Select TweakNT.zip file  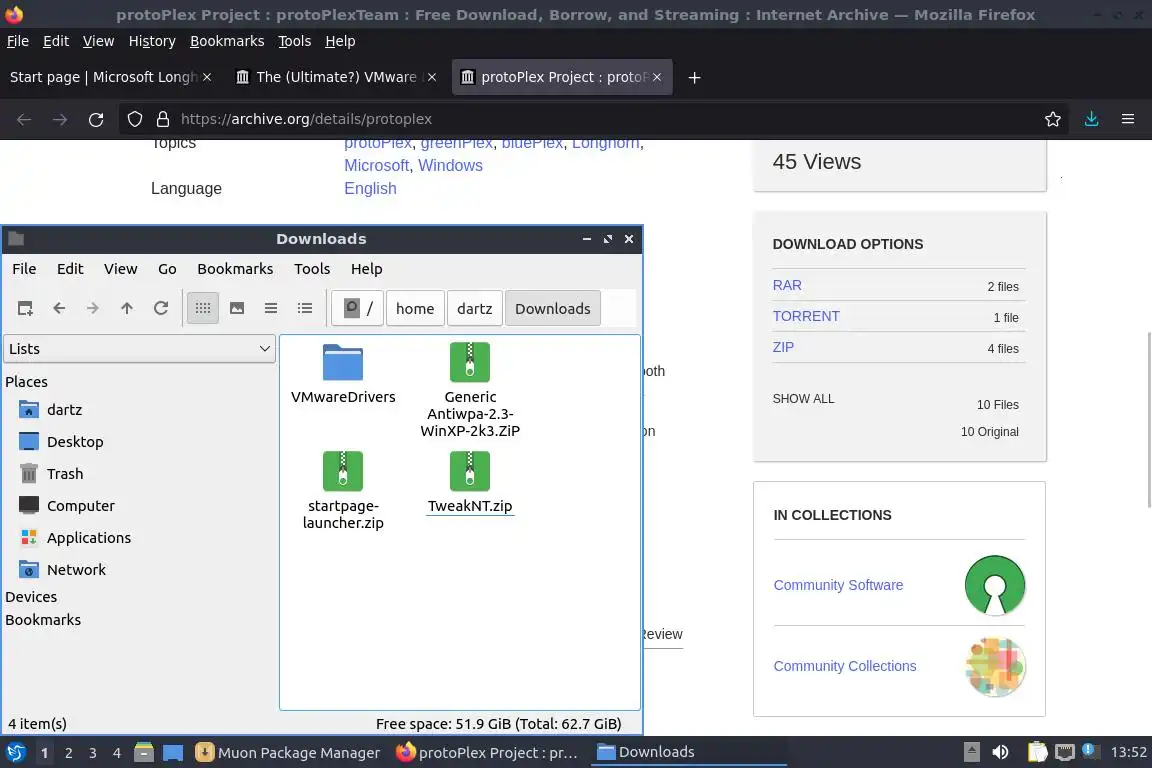click(470, 483)
